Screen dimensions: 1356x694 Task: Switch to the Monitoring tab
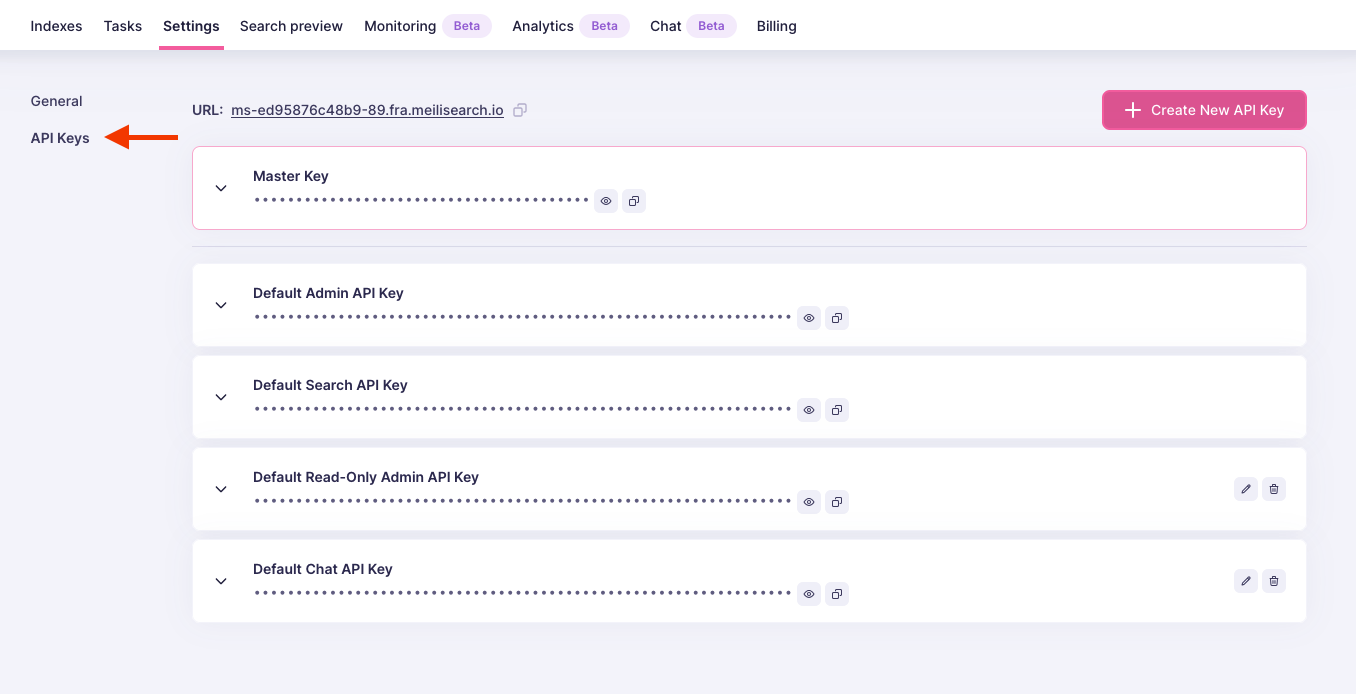(x=400, y=26)
